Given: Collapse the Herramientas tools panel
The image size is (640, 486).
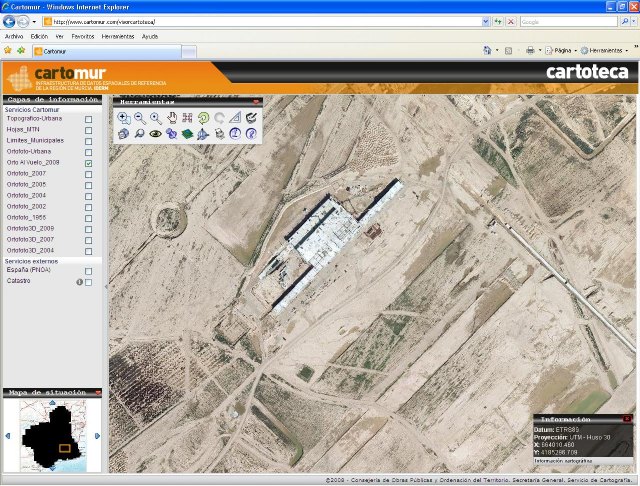Looking at the screenshot, I should 256,102.
